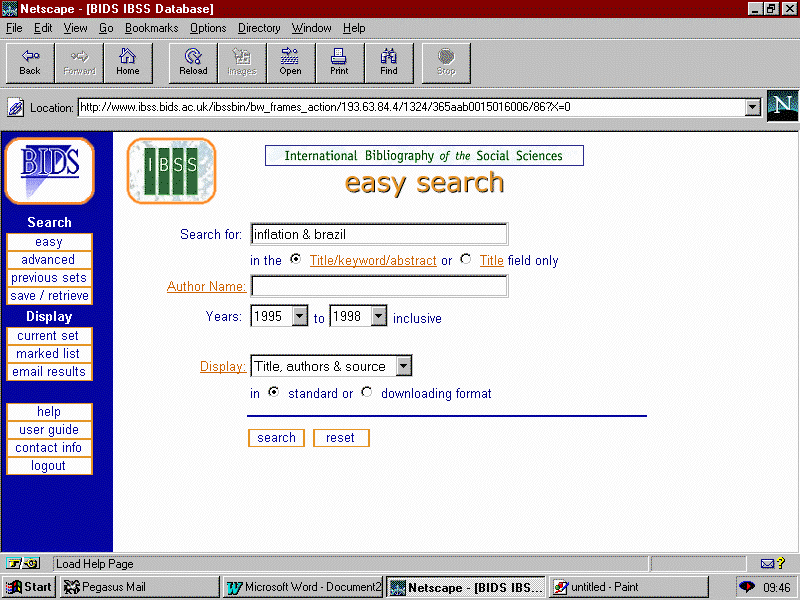Reload the current page
800x600 pixels.
[x=193, y=63]
